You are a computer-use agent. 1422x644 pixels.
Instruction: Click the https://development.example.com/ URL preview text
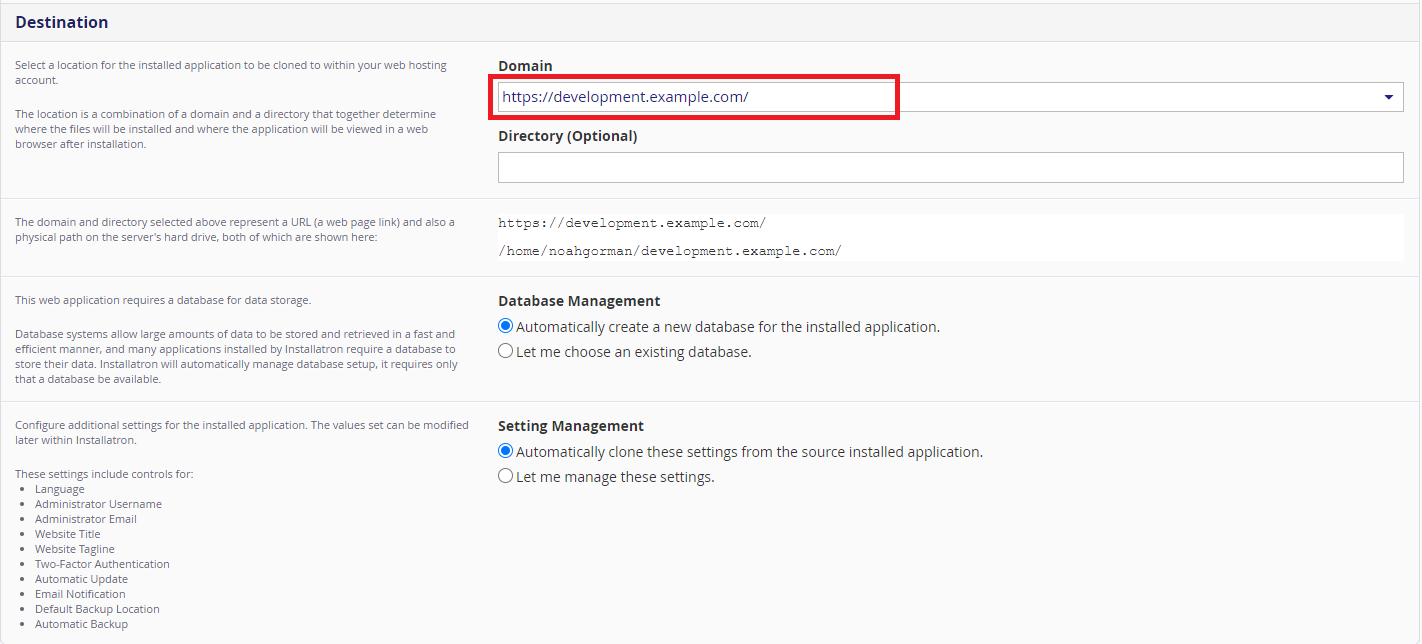tap(632, 223)
